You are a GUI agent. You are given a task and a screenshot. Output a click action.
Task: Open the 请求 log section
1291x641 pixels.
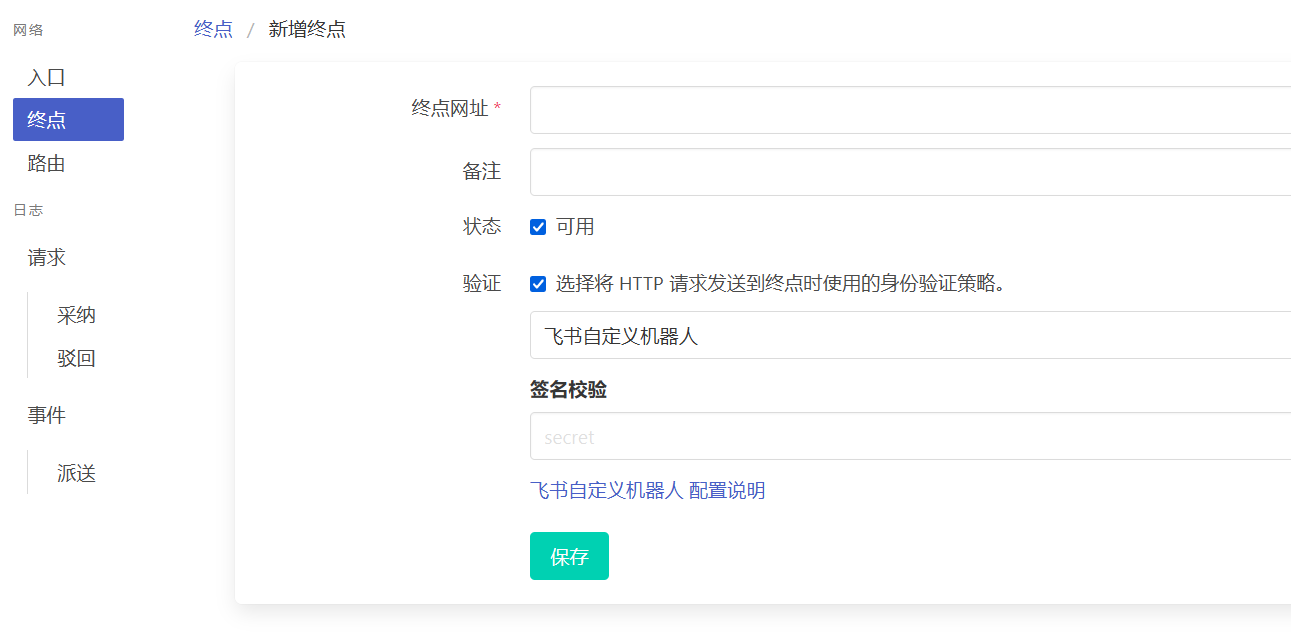point(46,258)
